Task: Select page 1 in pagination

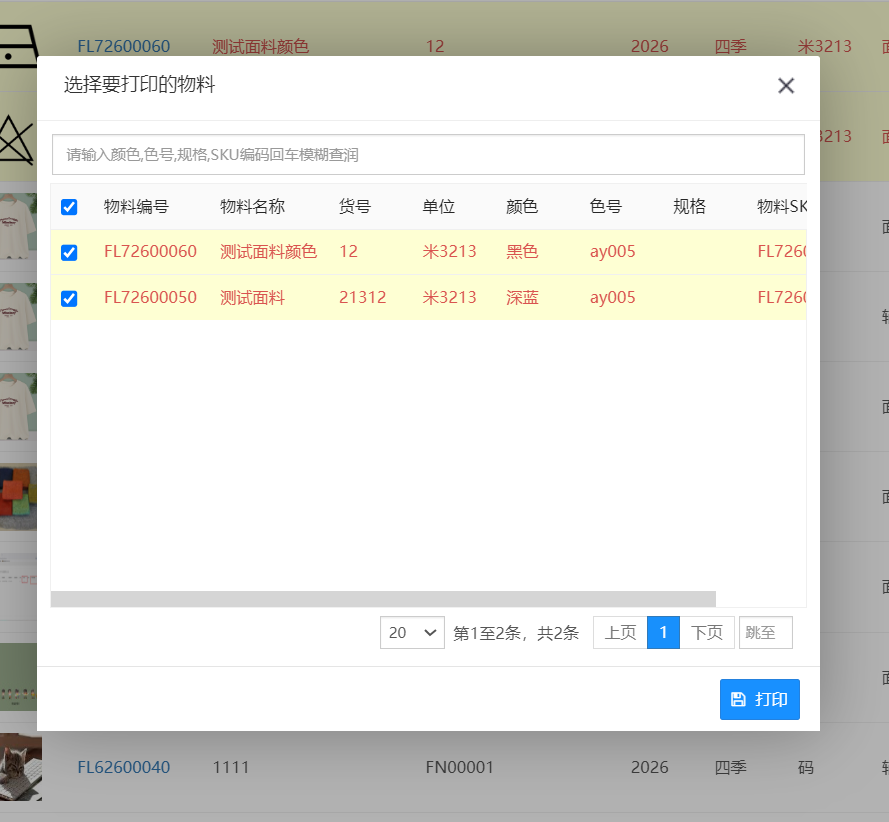Action: coord(663,633)
